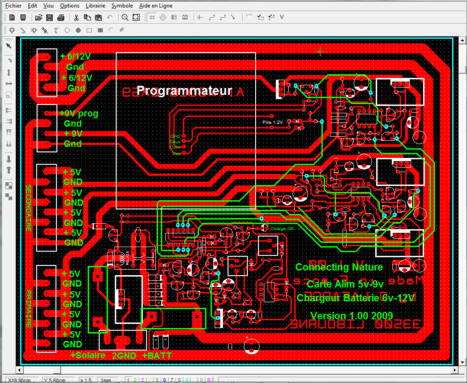Click the '2GND' label at bottom
Viewport: 467px width, 383px height.
pyautogui.click(x=124, y=356)
